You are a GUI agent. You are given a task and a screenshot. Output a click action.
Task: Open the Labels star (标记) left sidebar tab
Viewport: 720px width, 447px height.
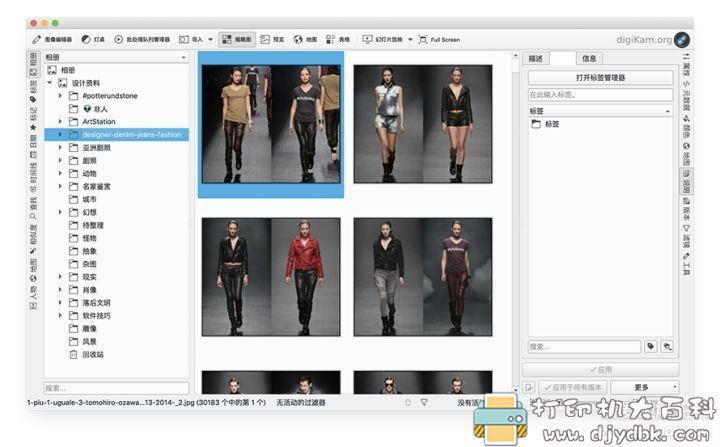point(34,119)
